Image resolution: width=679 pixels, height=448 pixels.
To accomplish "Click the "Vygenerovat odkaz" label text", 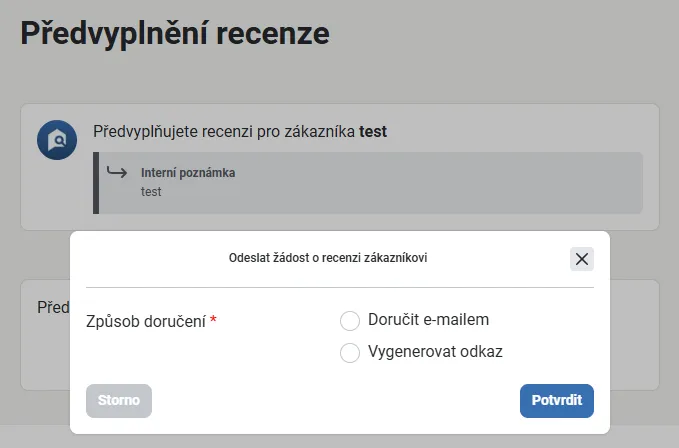I will [435, 352].
